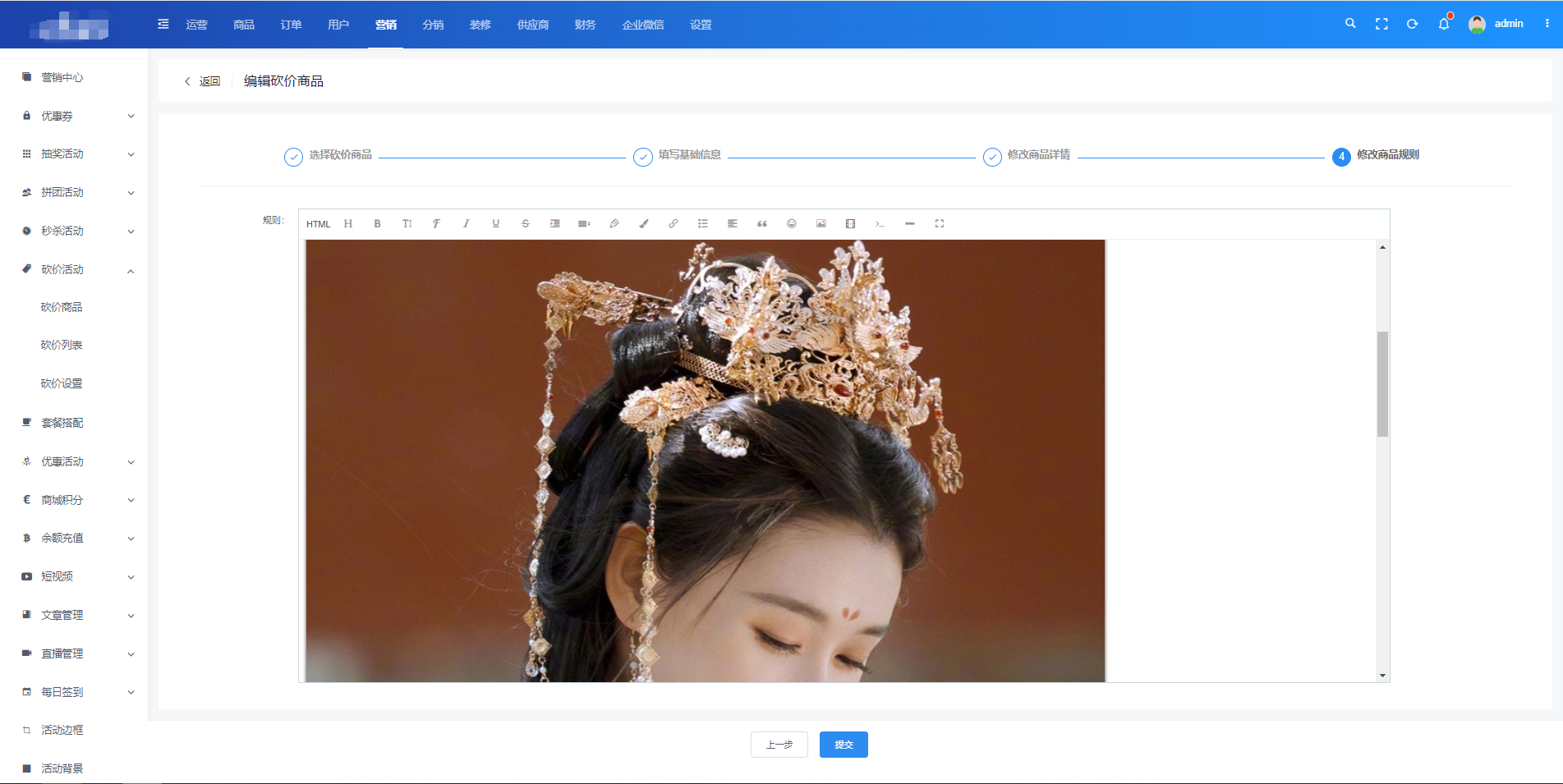
Task: Open the 财务 top menu
Action: [x=586, y=25]
